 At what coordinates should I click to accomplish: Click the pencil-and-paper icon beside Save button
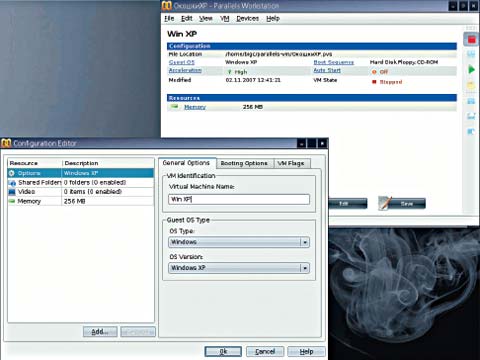tap(385, 203)
